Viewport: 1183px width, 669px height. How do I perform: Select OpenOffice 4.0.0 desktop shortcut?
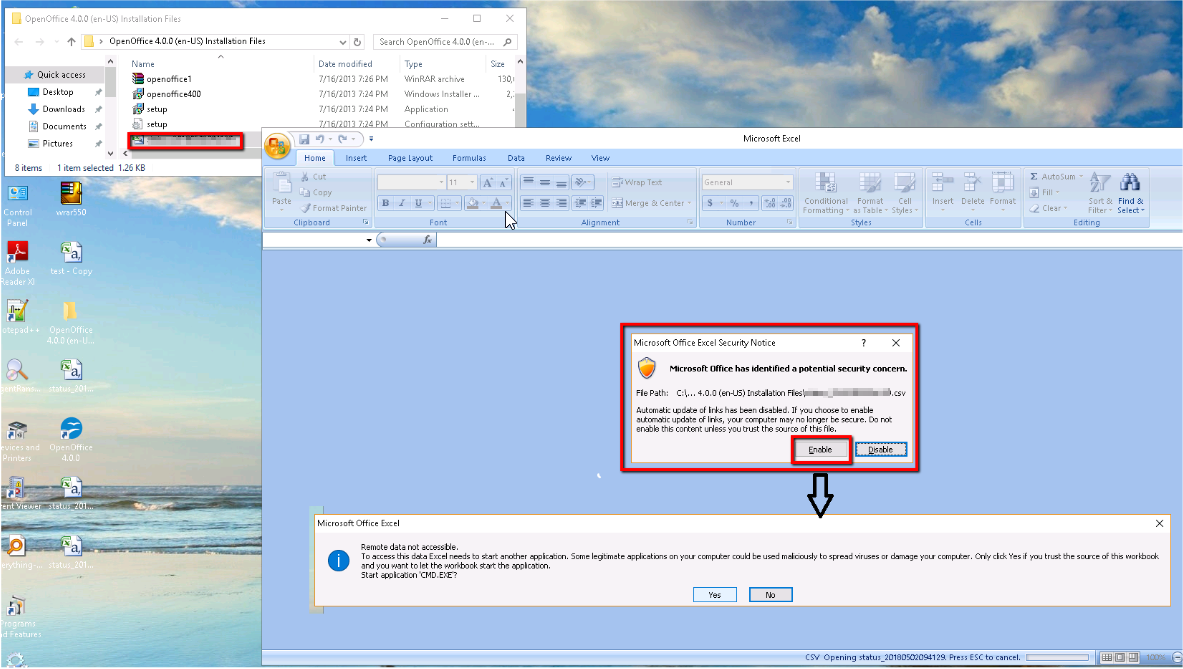71,440
